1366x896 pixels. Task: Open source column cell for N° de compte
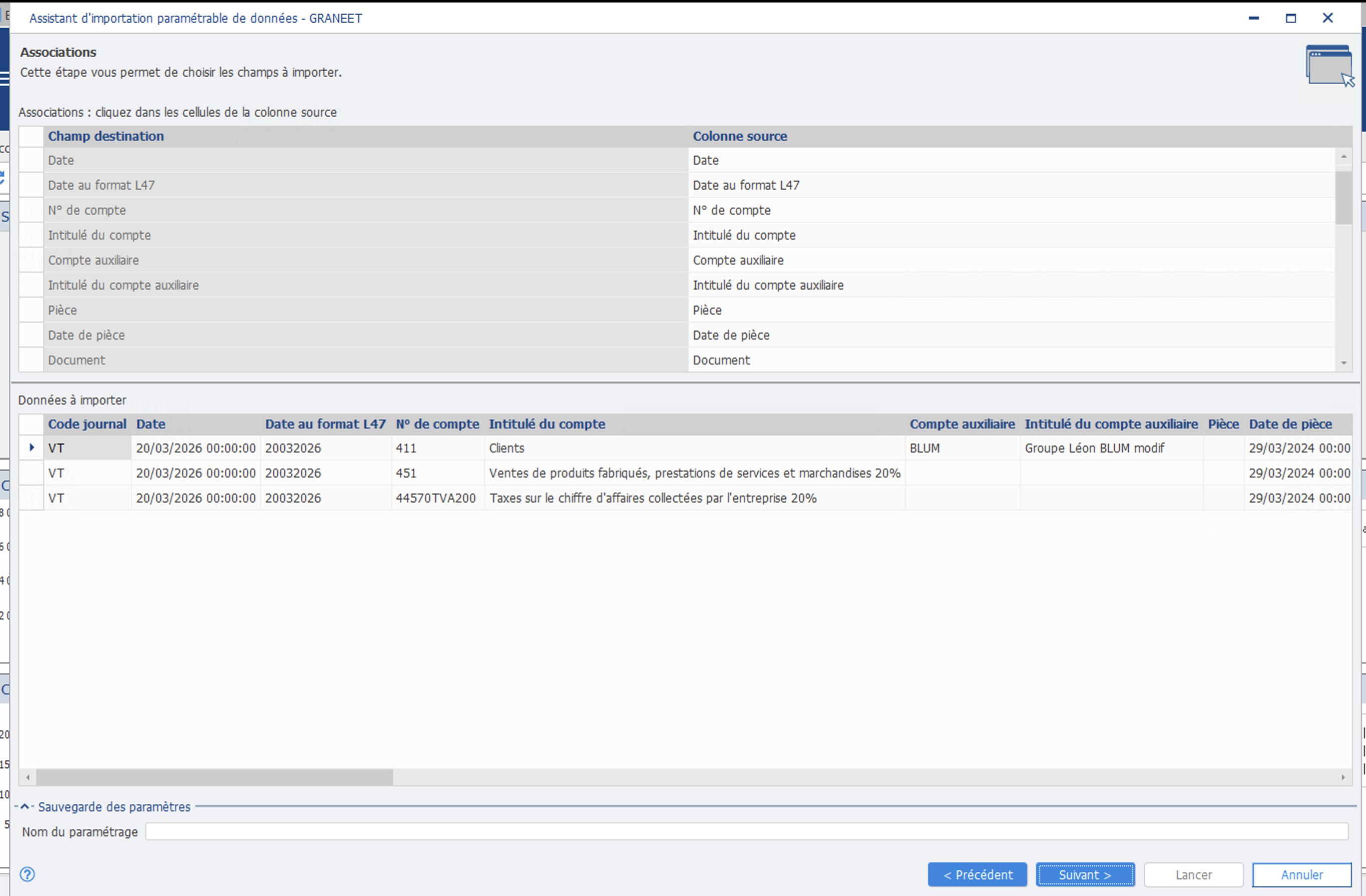[x=1010, y=210]
